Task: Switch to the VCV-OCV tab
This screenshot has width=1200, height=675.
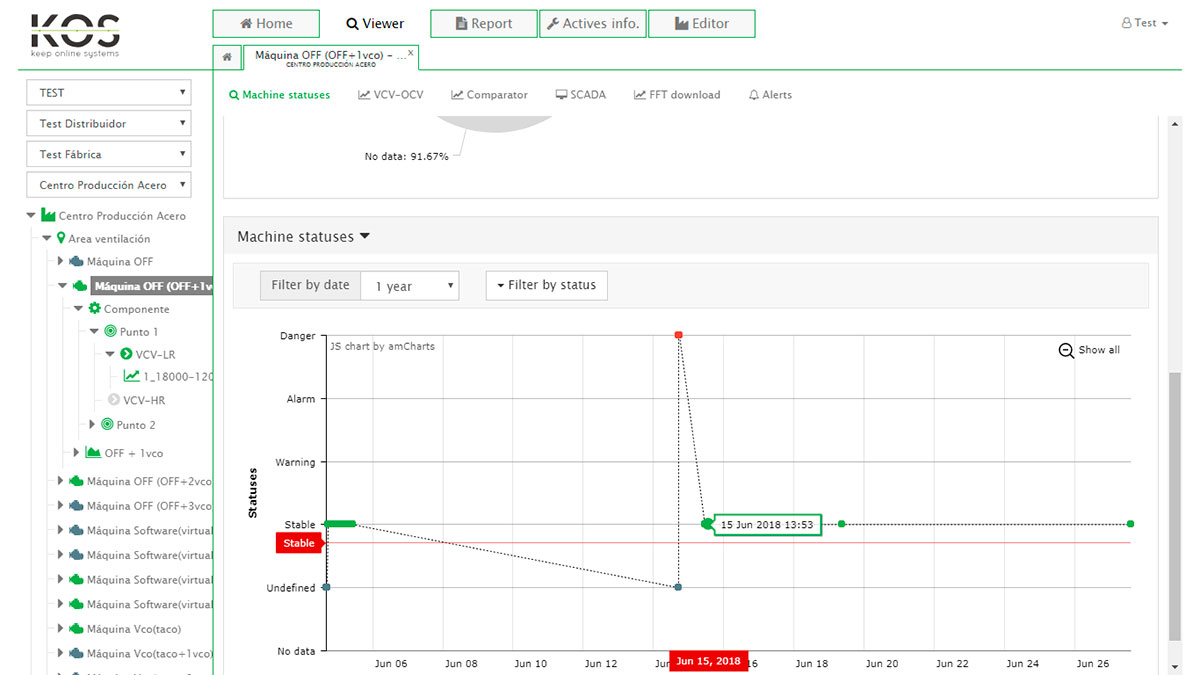Action: point(390,95)
